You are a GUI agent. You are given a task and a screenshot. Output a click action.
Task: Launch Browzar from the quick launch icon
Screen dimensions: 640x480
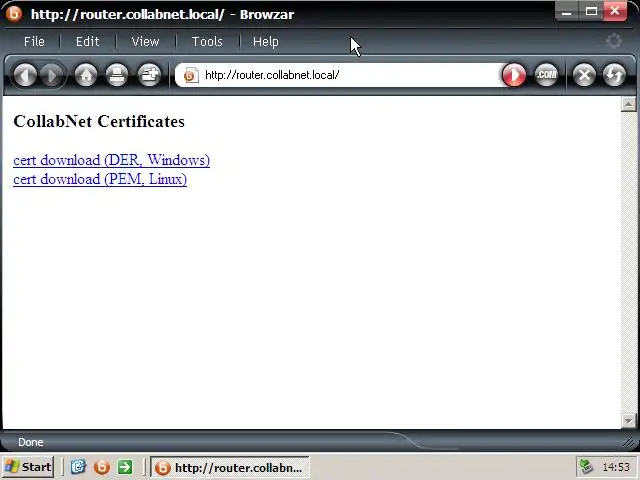point(102,467)
